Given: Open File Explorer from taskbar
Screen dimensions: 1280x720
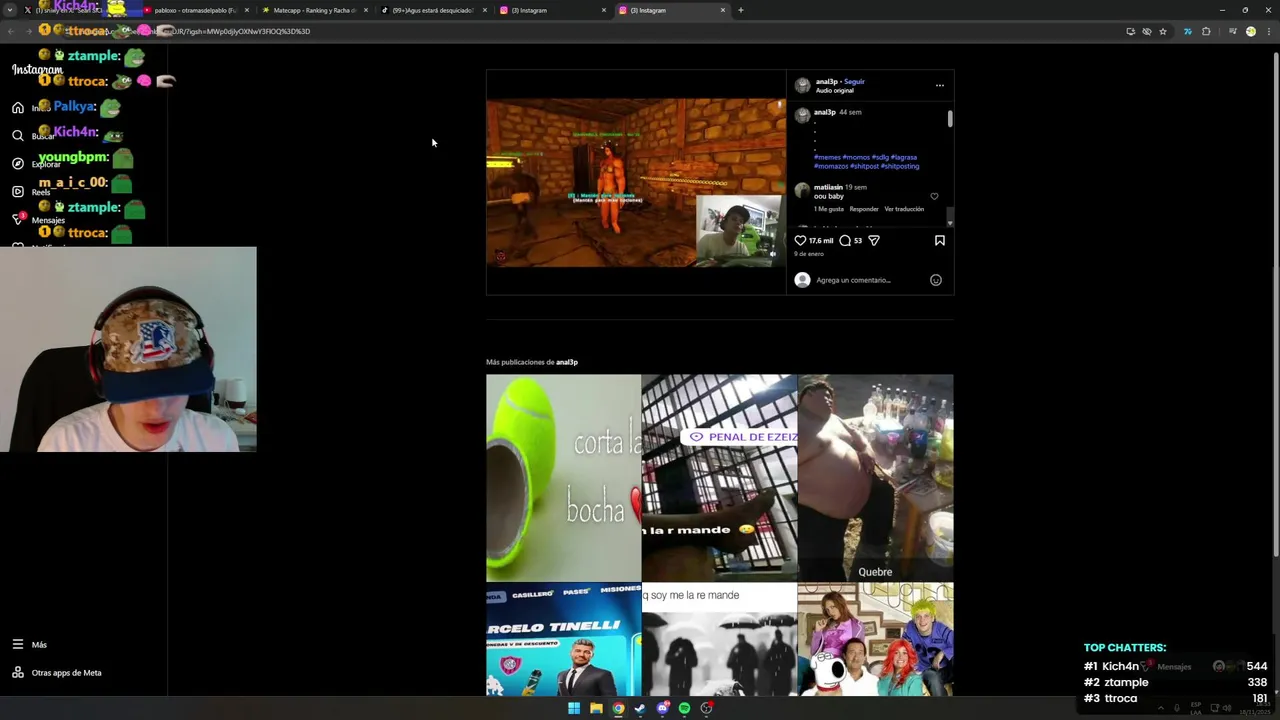Looking at the screenshot, I should point(596,708).
